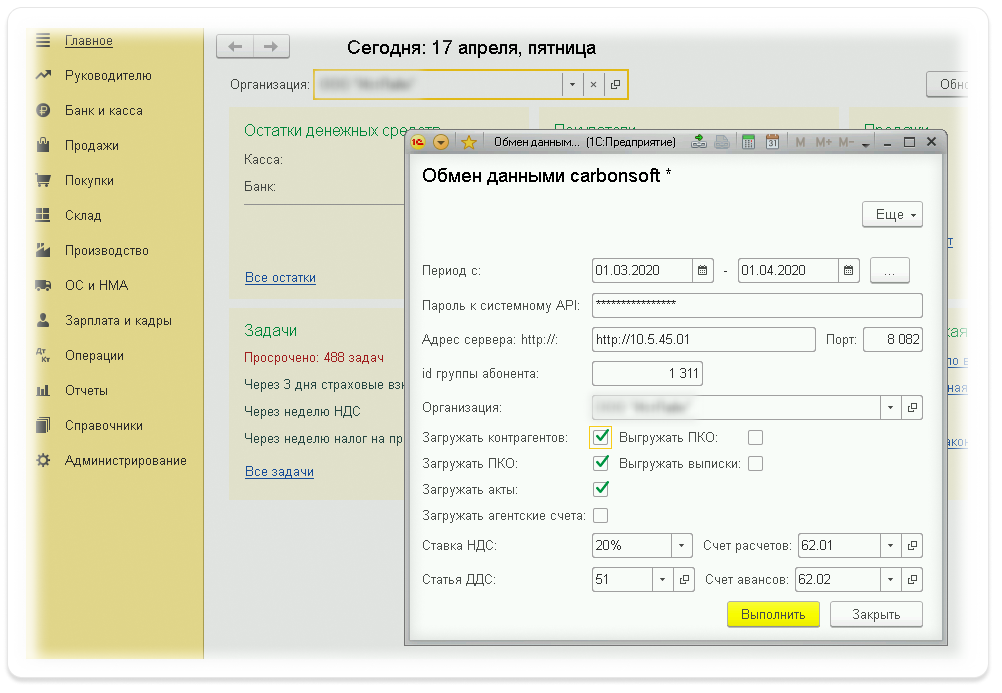
Task: Click the period selection ellipsis button
Action: [890, 270]
